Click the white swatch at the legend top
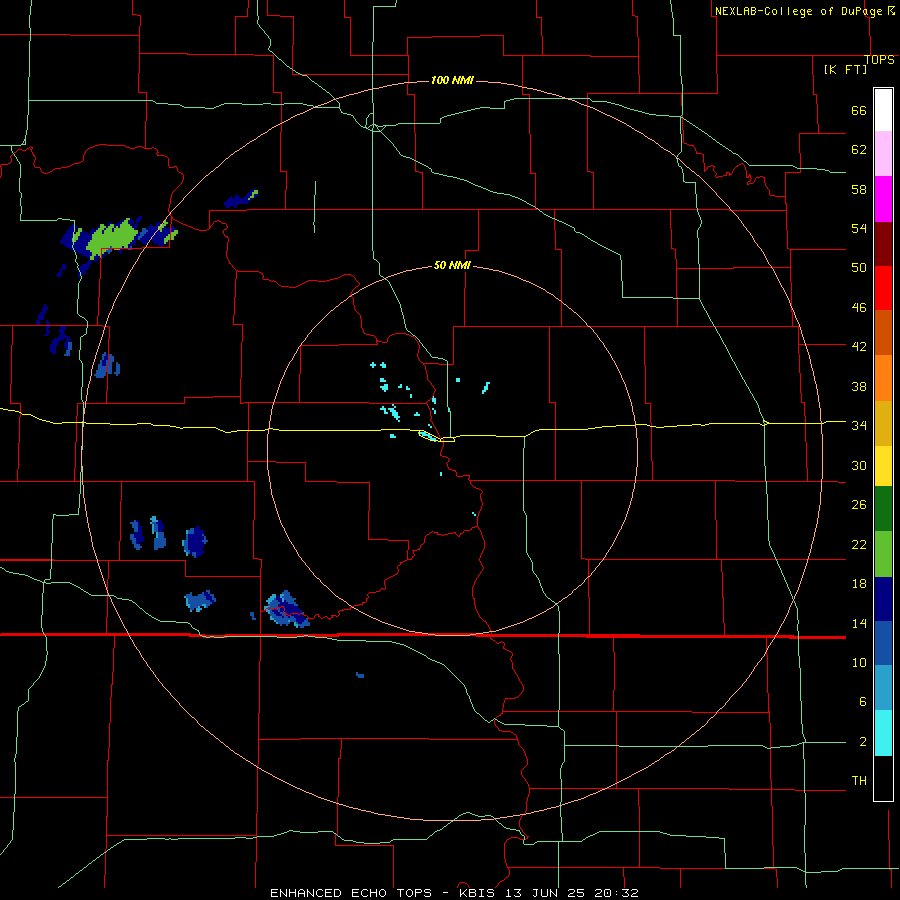 [x=883, y=110]
